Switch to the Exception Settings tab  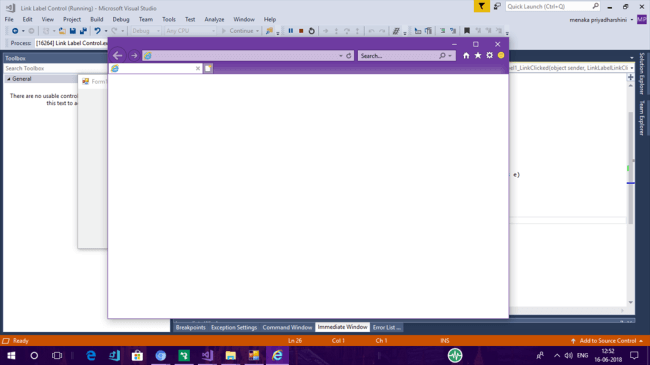234,327
